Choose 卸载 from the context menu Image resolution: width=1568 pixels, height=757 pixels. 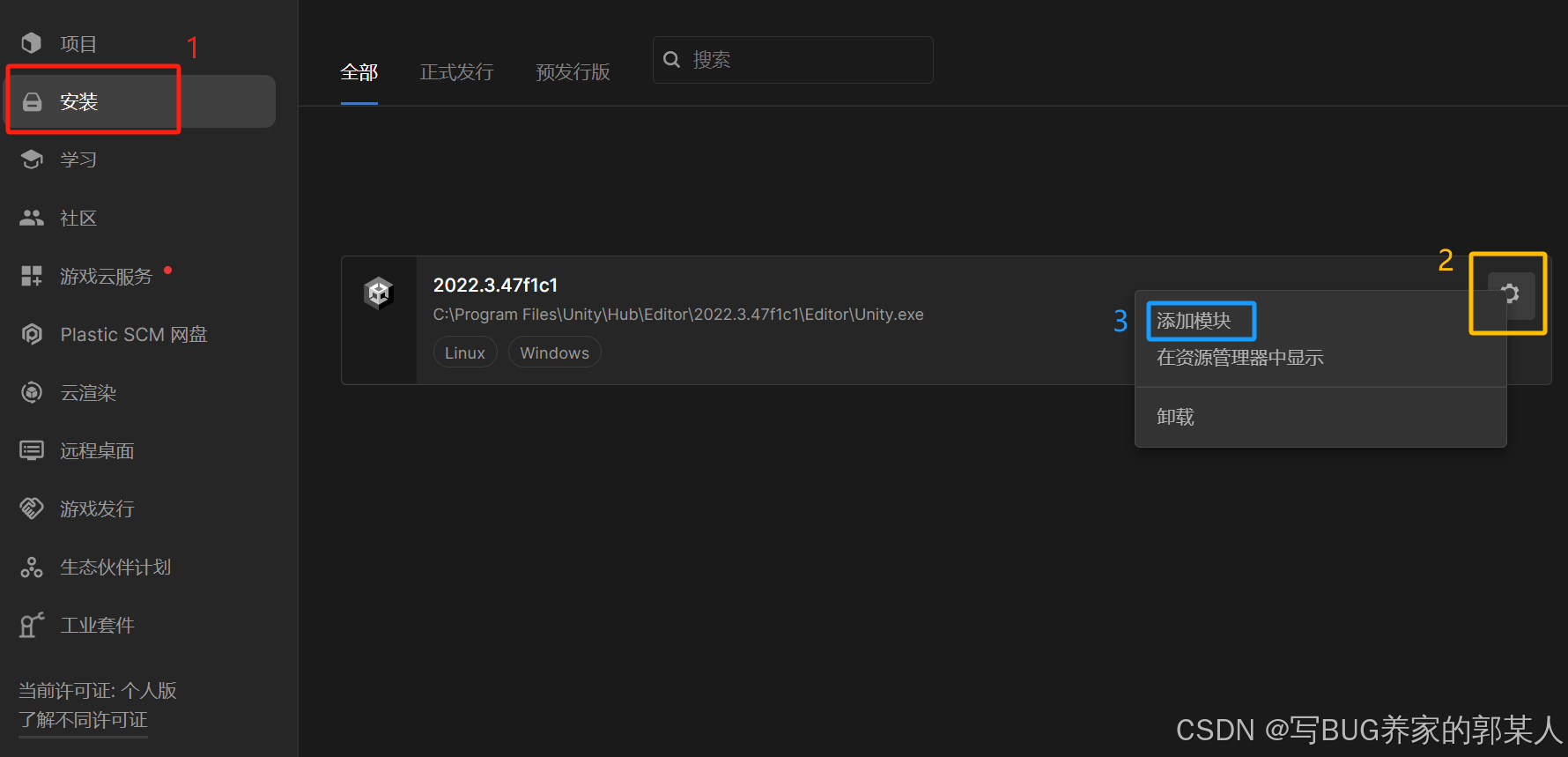(1175, 417)
